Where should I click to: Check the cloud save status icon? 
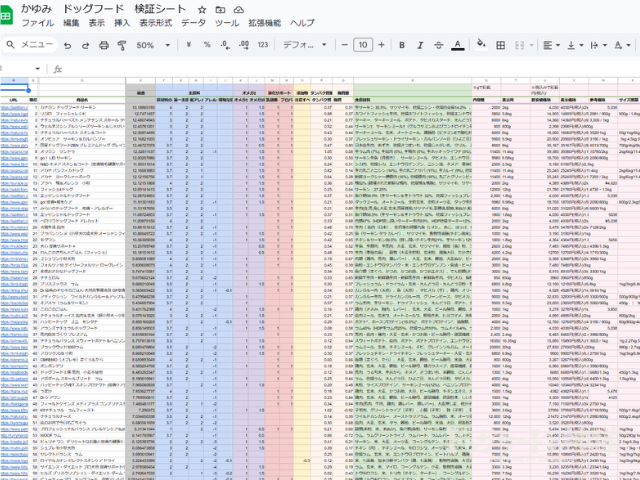(239, 9)
